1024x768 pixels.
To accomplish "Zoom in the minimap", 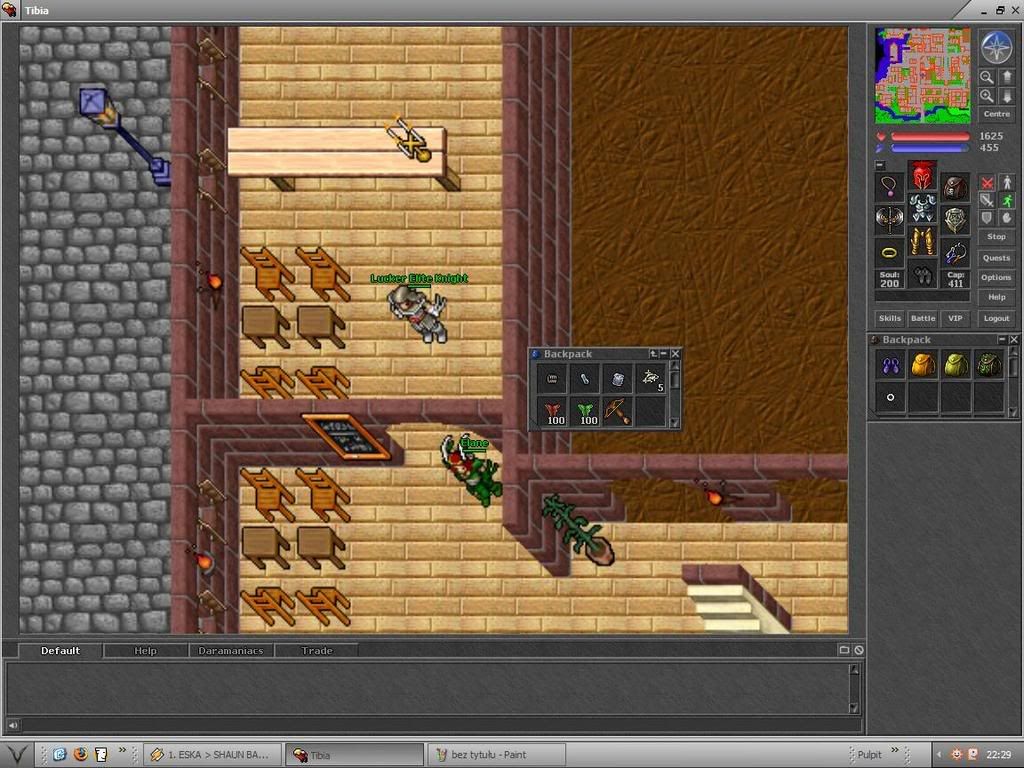I will pyautogui.click(x=986, y=96).
